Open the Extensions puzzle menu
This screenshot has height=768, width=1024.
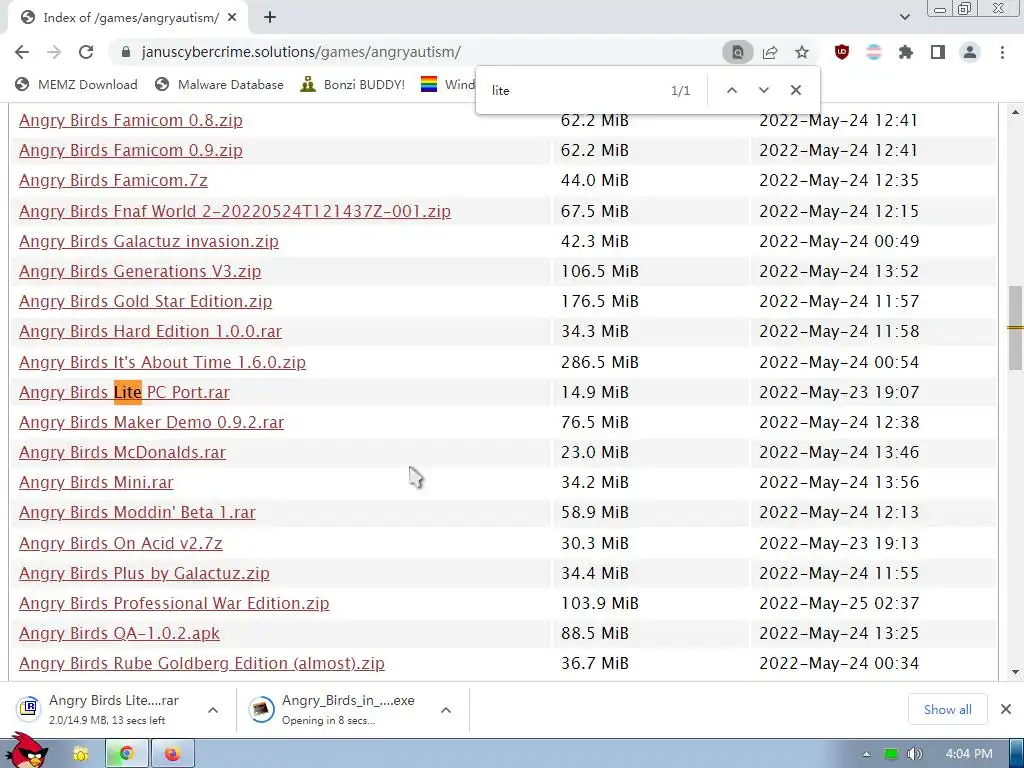point(906,52)
